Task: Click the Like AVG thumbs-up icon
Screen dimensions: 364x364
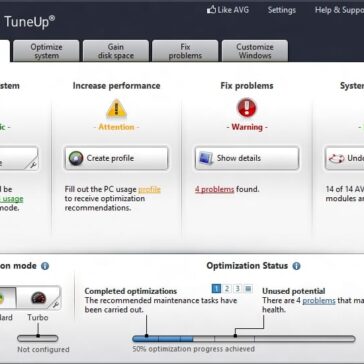Action: (211, 10)
